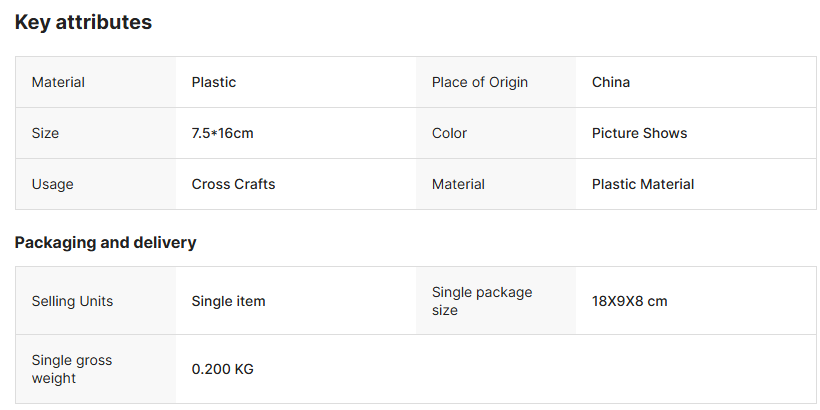
Task: Click the "7.5*16cm" size value
Action: [230, 133]
